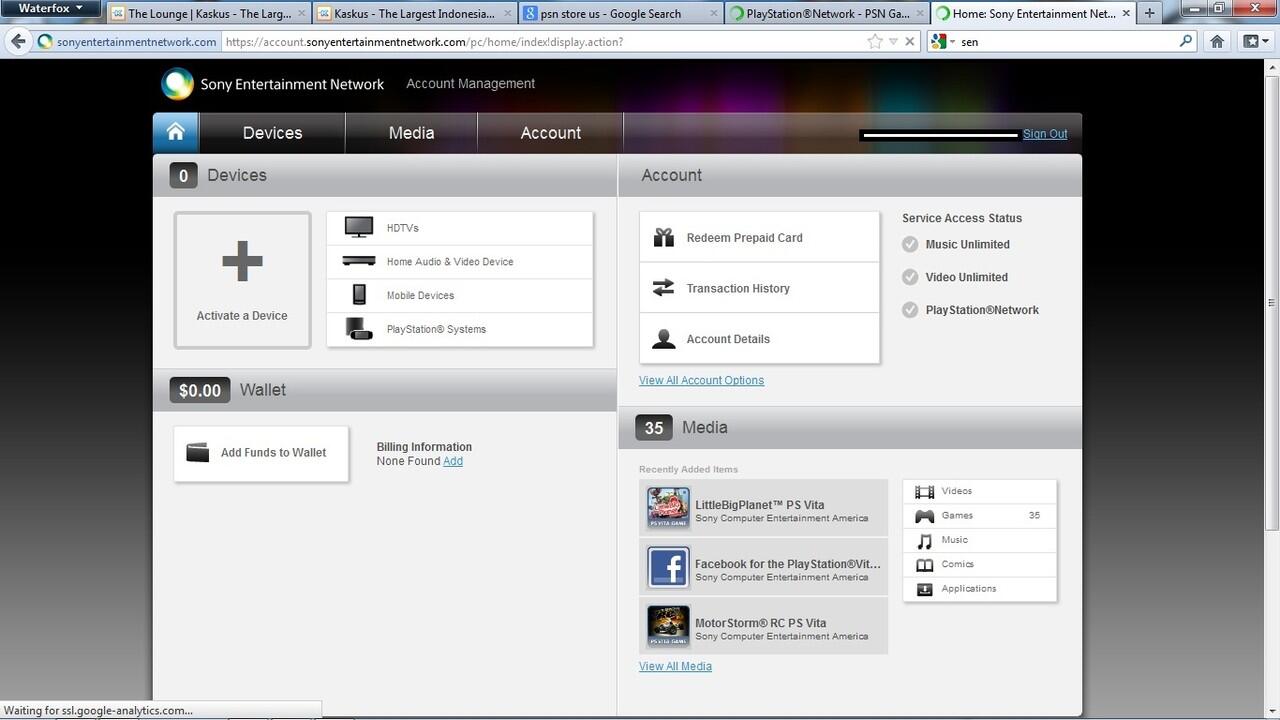Viewport: 1280px width, 720px height.
Task: Select Home Audio & Video Device icon
Action: (359, 261)
